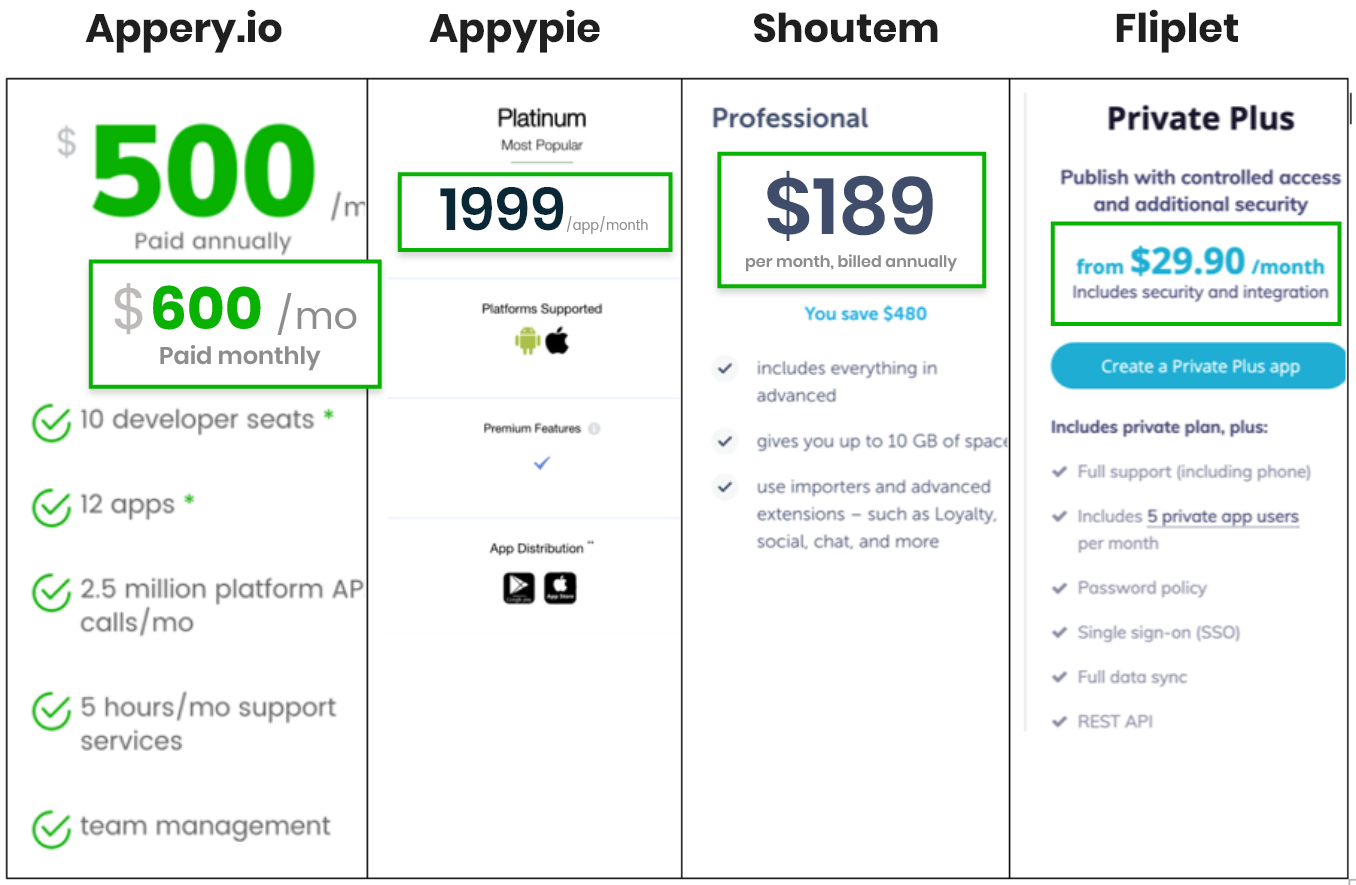1356x885 pixels.
Task: Click the green check beside 12 apps
Action: pyautogui.click(x=51, y=507)
